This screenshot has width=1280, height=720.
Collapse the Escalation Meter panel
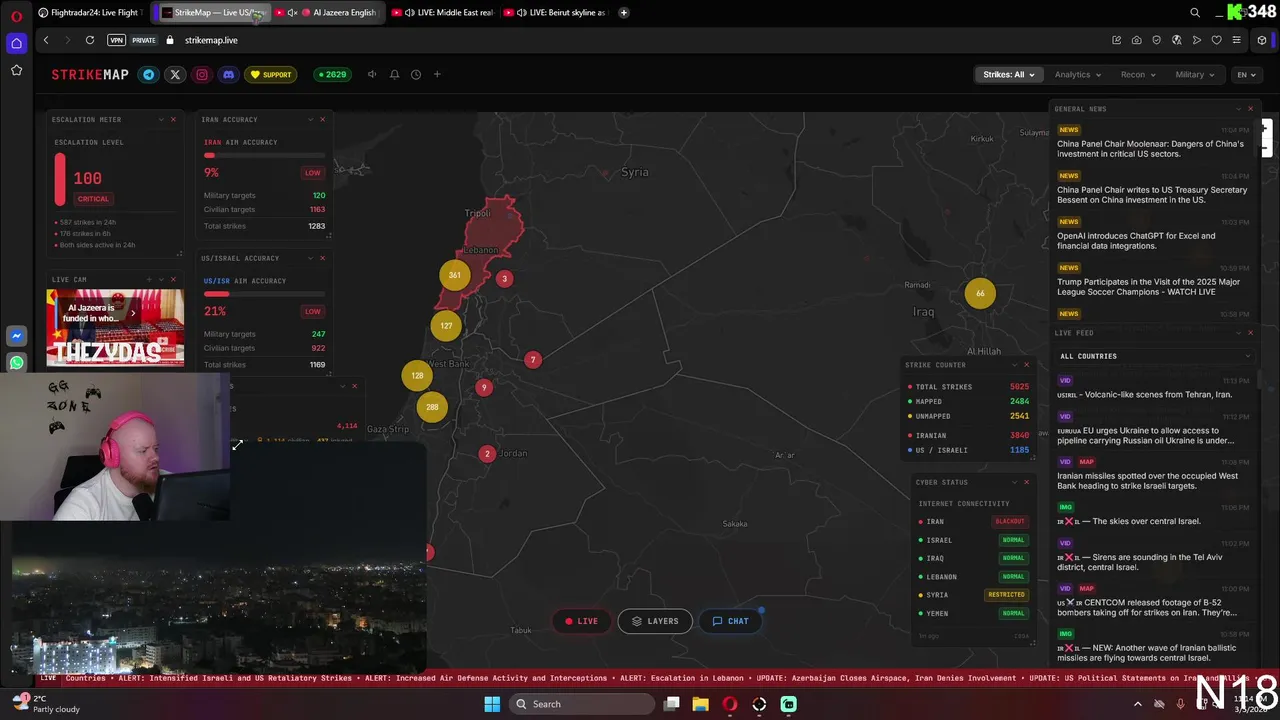point(161,119)
